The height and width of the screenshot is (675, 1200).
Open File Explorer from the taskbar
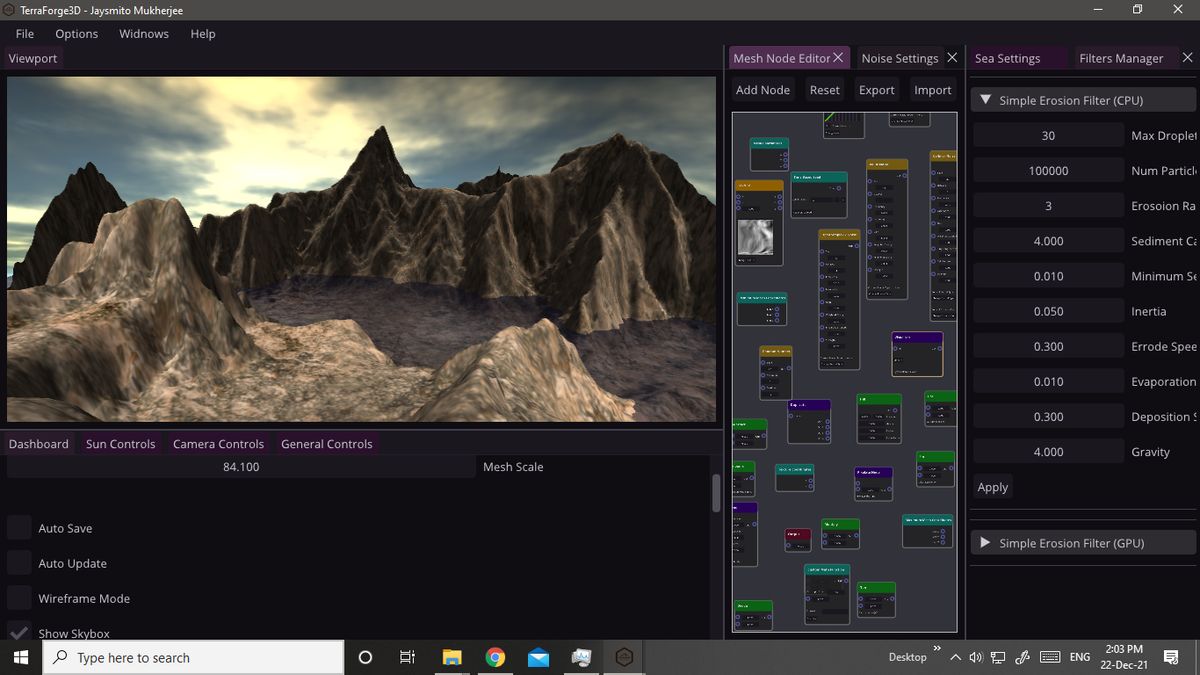pyautogui.click(x=451, y=657)
